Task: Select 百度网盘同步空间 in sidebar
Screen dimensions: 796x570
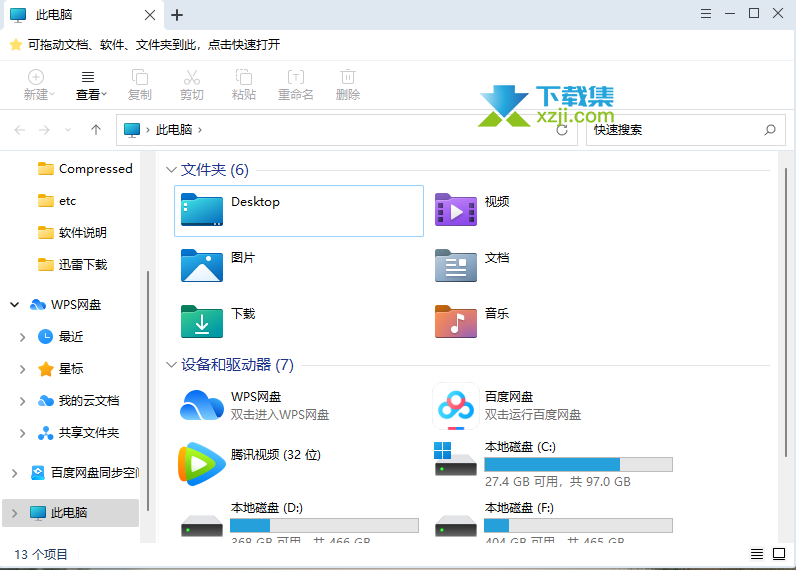Action: [x=84, y=473]
